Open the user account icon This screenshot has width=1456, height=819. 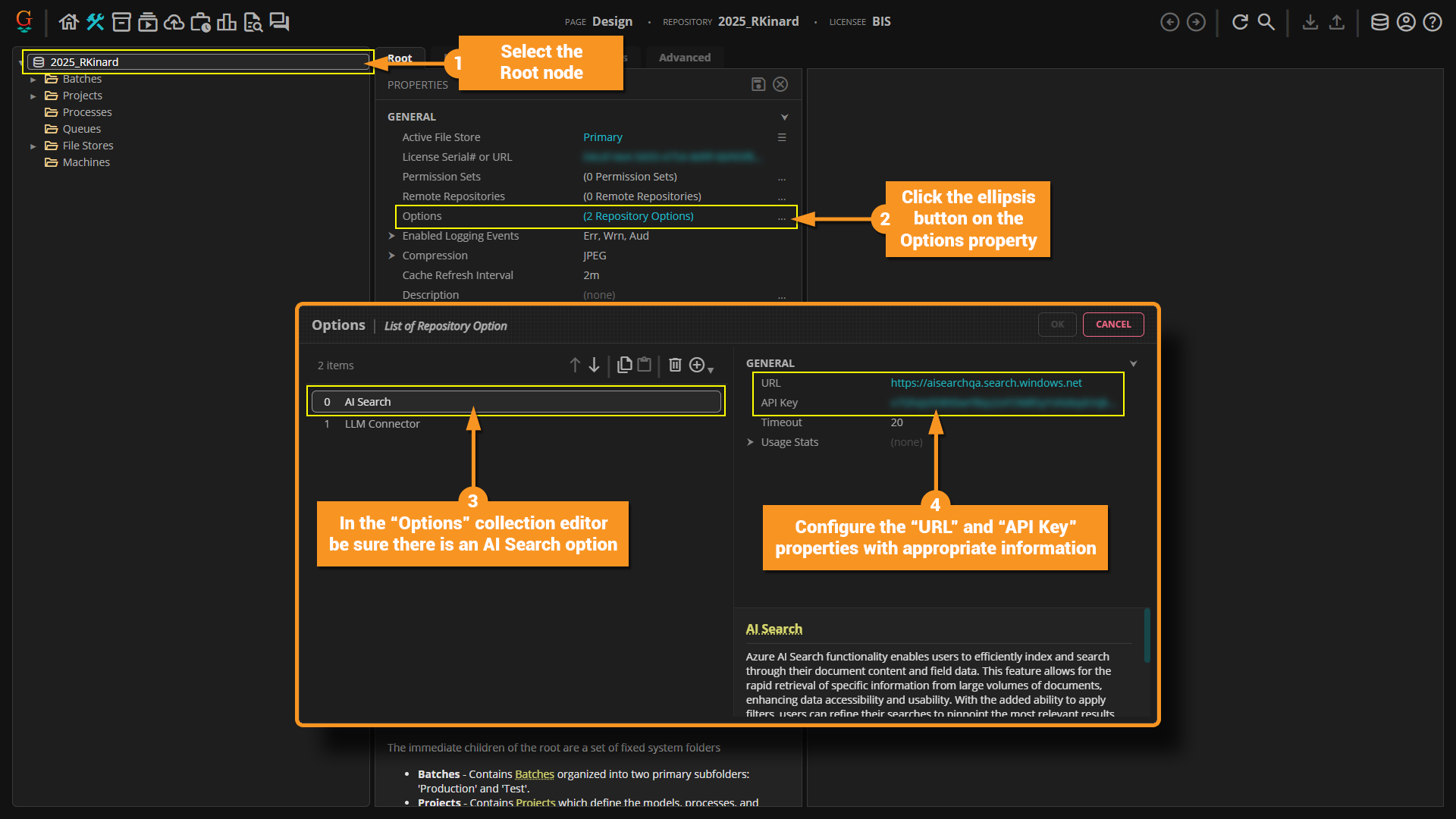1406,22
